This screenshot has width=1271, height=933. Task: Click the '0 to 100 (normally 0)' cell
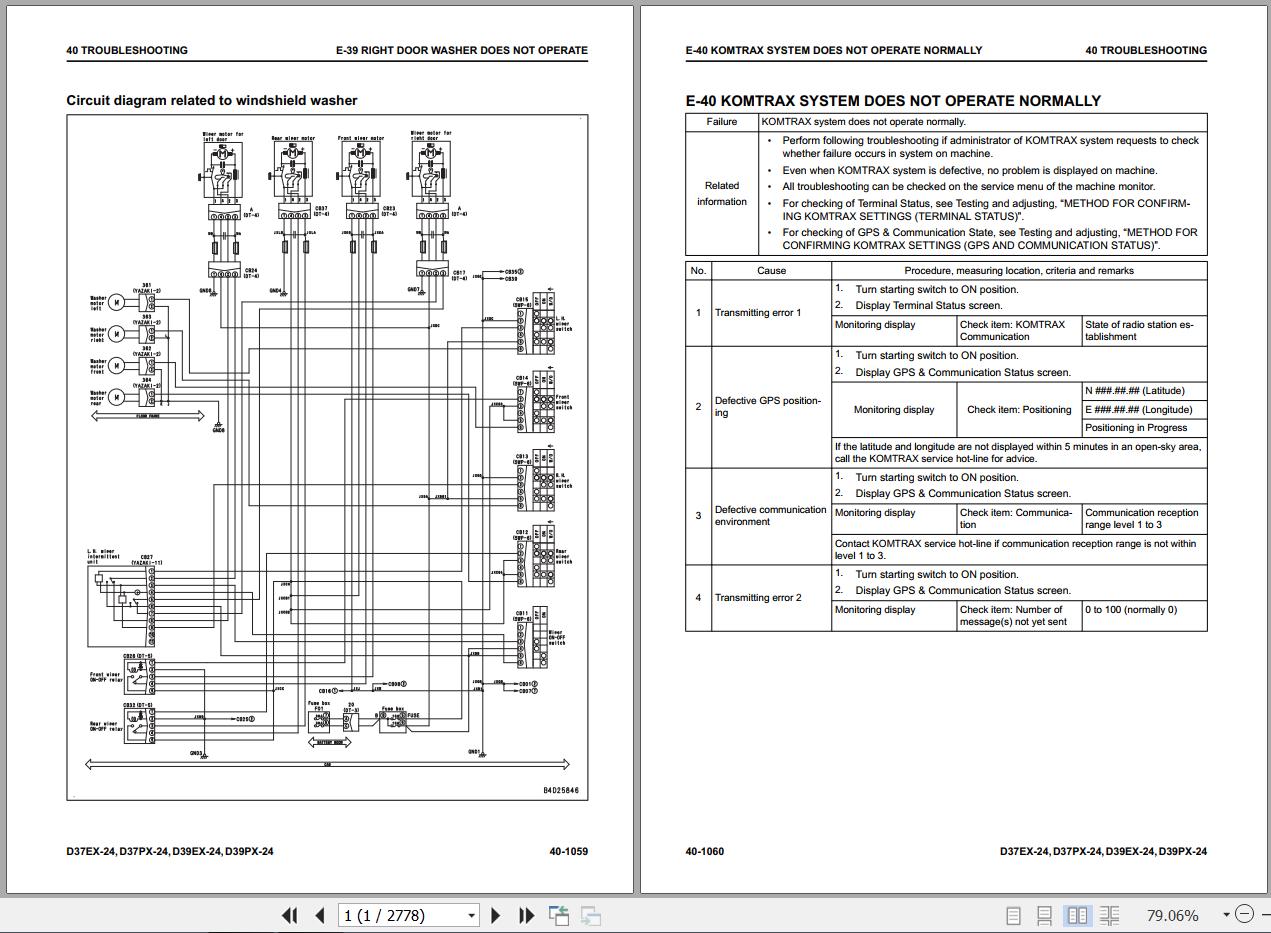[x=1144, y=616]
